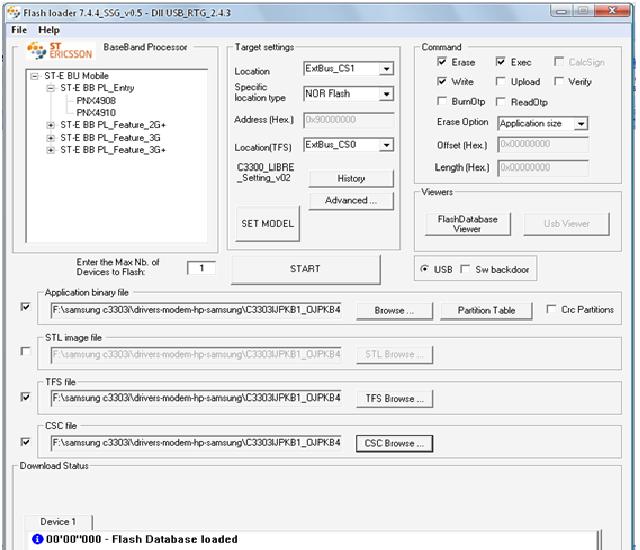
Task: Expand the ST-E BB PL_Feature_3G node
Action: pos(51,138)
